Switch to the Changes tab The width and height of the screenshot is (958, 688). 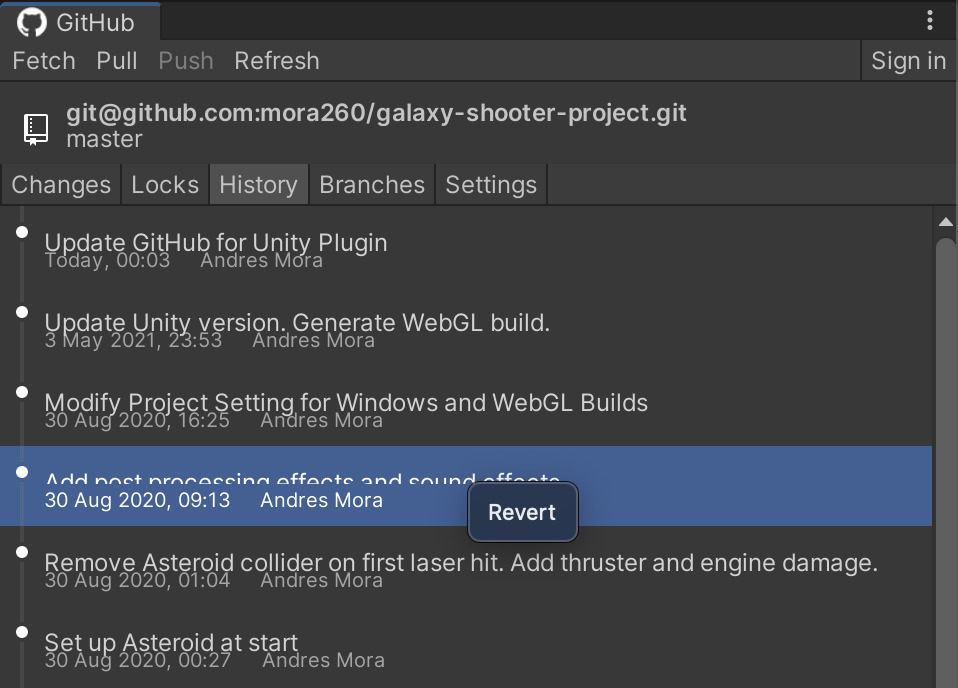tap(61, 185)
